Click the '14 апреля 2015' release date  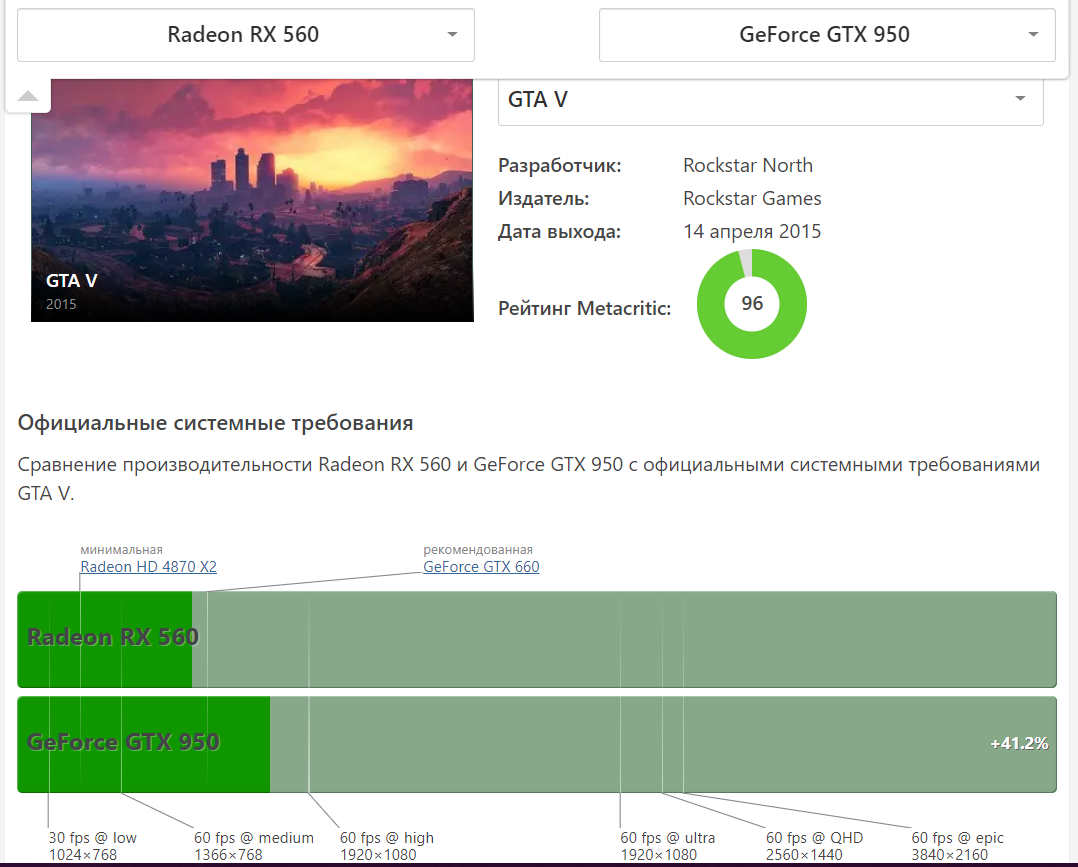(x=752, y=231)
